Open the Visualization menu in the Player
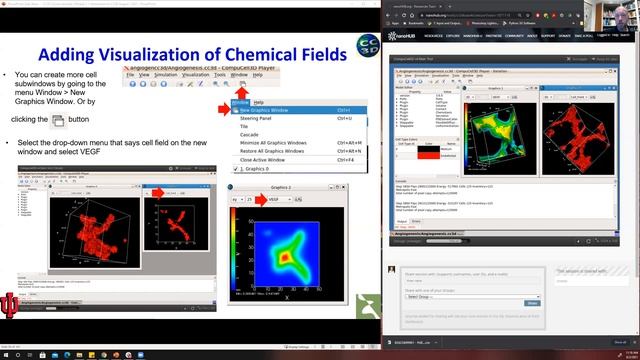This screenshot has height=360, width=640. 441,76
